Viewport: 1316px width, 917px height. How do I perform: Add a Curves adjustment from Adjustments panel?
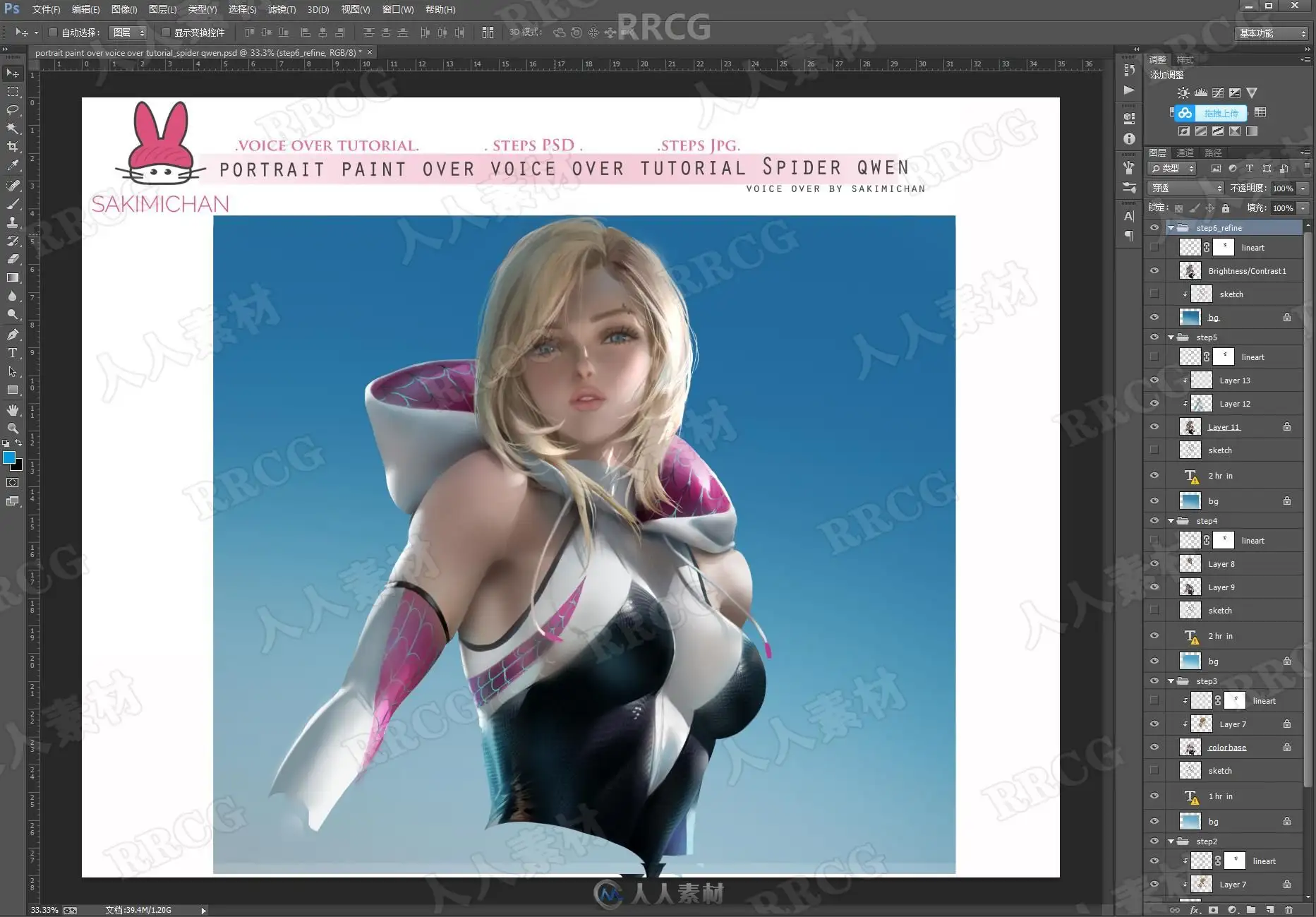coord(1218,93)
